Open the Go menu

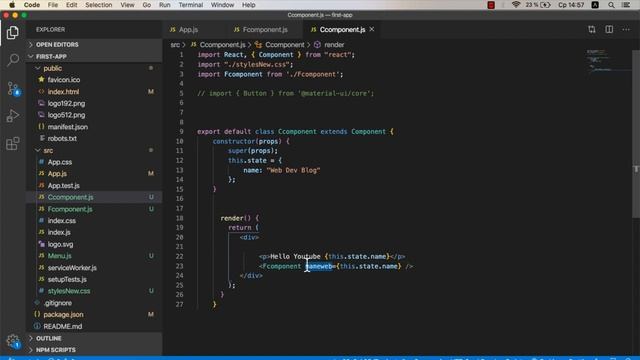tap(147, 5)
